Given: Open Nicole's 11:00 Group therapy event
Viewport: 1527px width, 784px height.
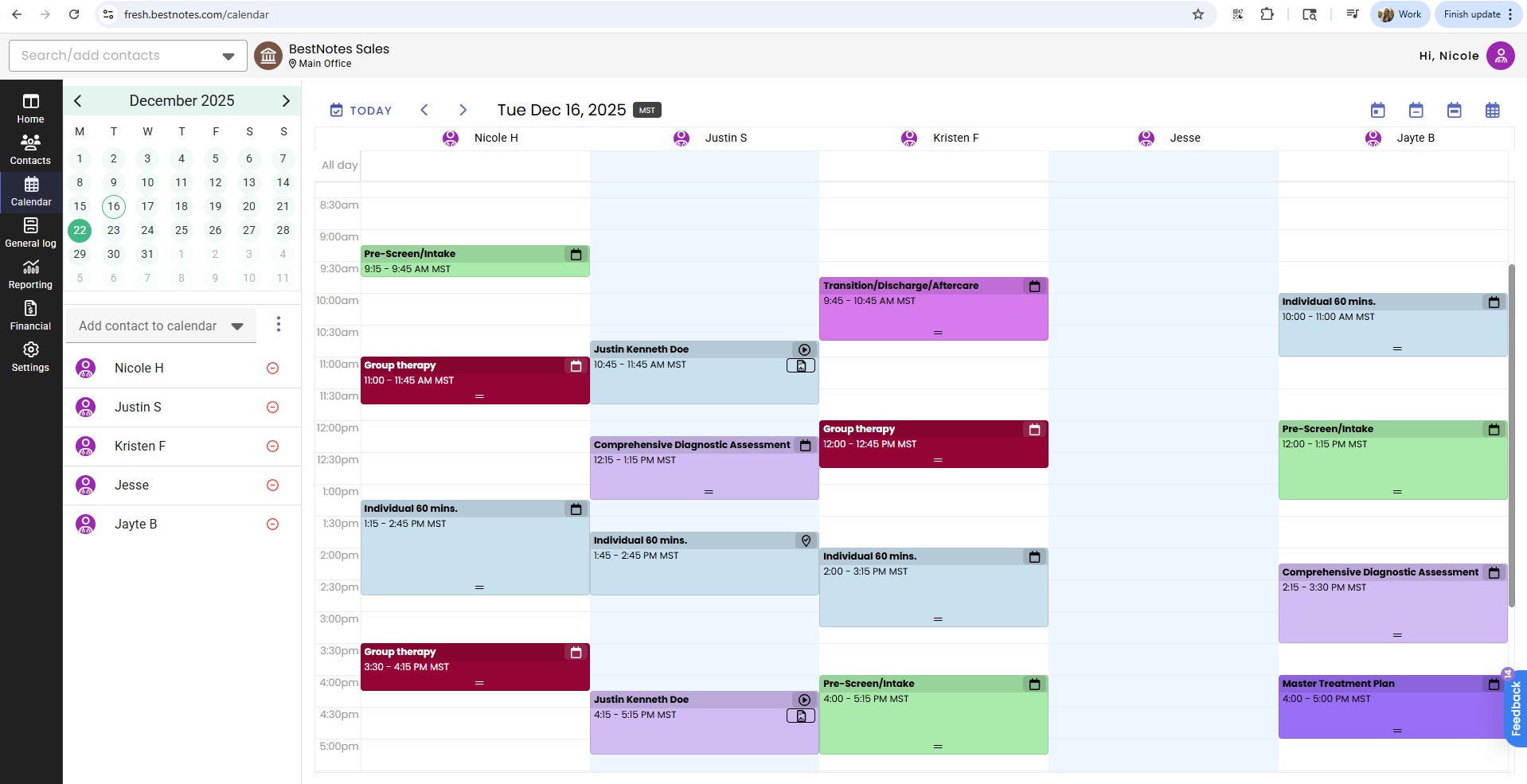Looking at the screenshot, I should tap(475, 380).
